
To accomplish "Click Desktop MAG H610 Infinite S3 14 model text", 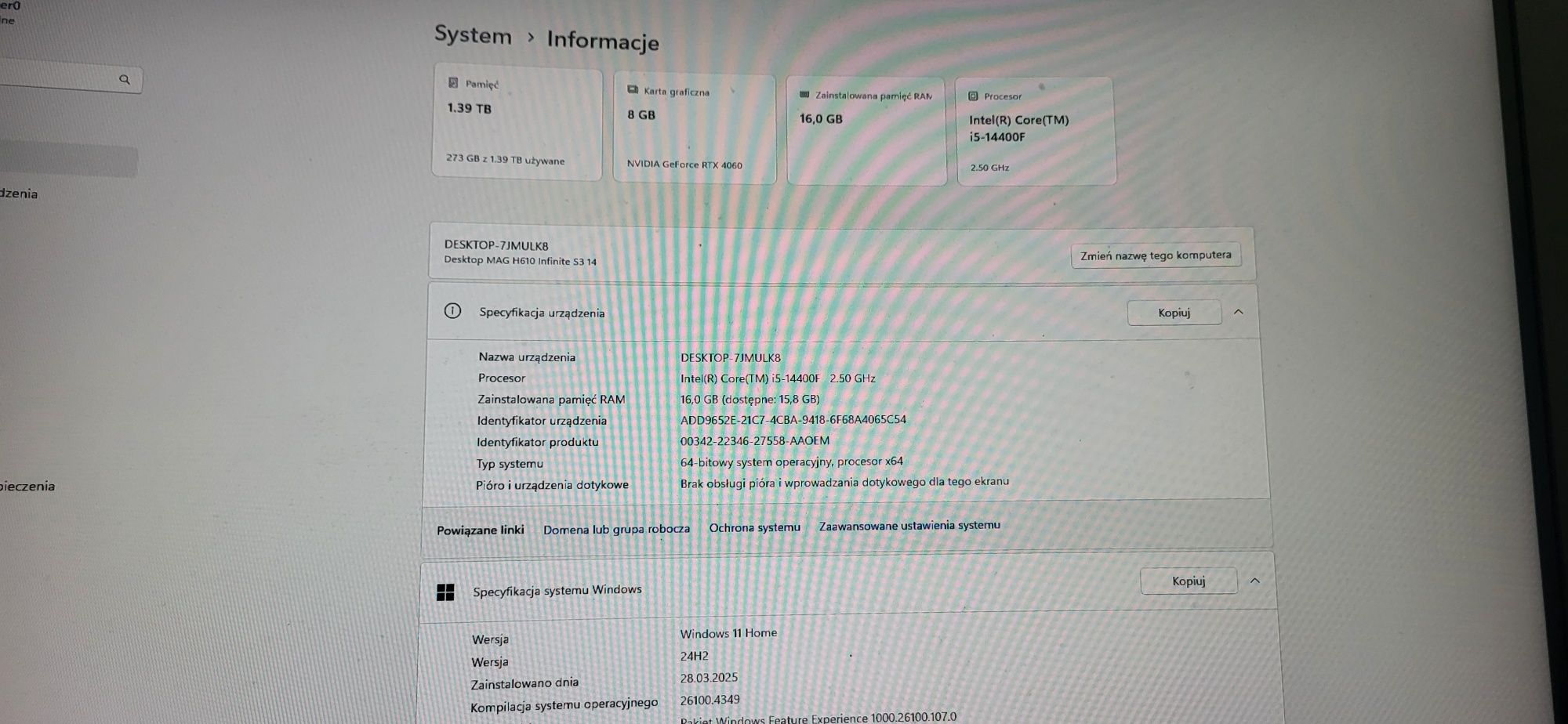I will pos(520,261).
